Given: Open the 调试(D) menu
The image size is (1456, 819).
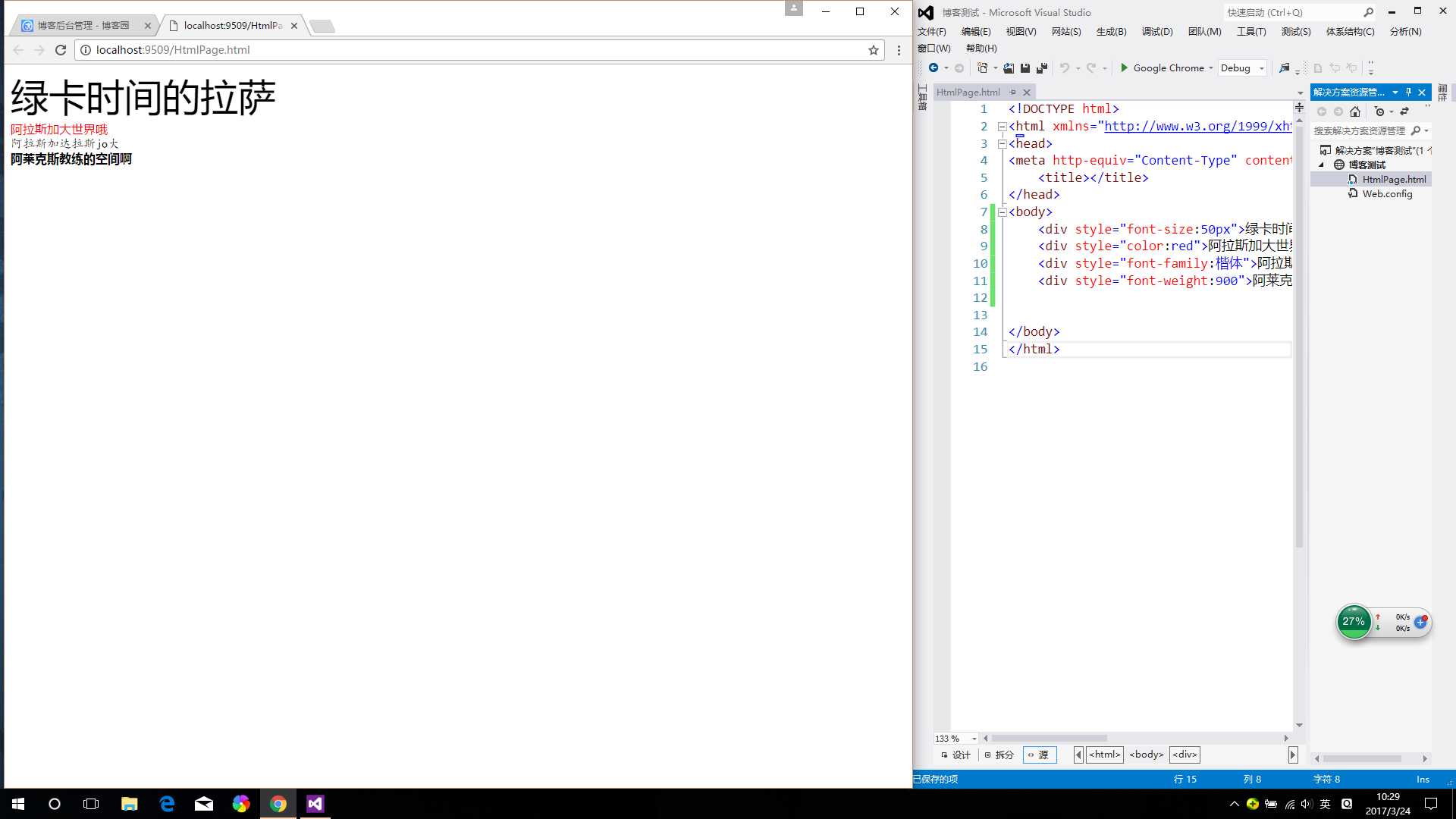Looking at the screenshot, I should (x=1157, y=32).
